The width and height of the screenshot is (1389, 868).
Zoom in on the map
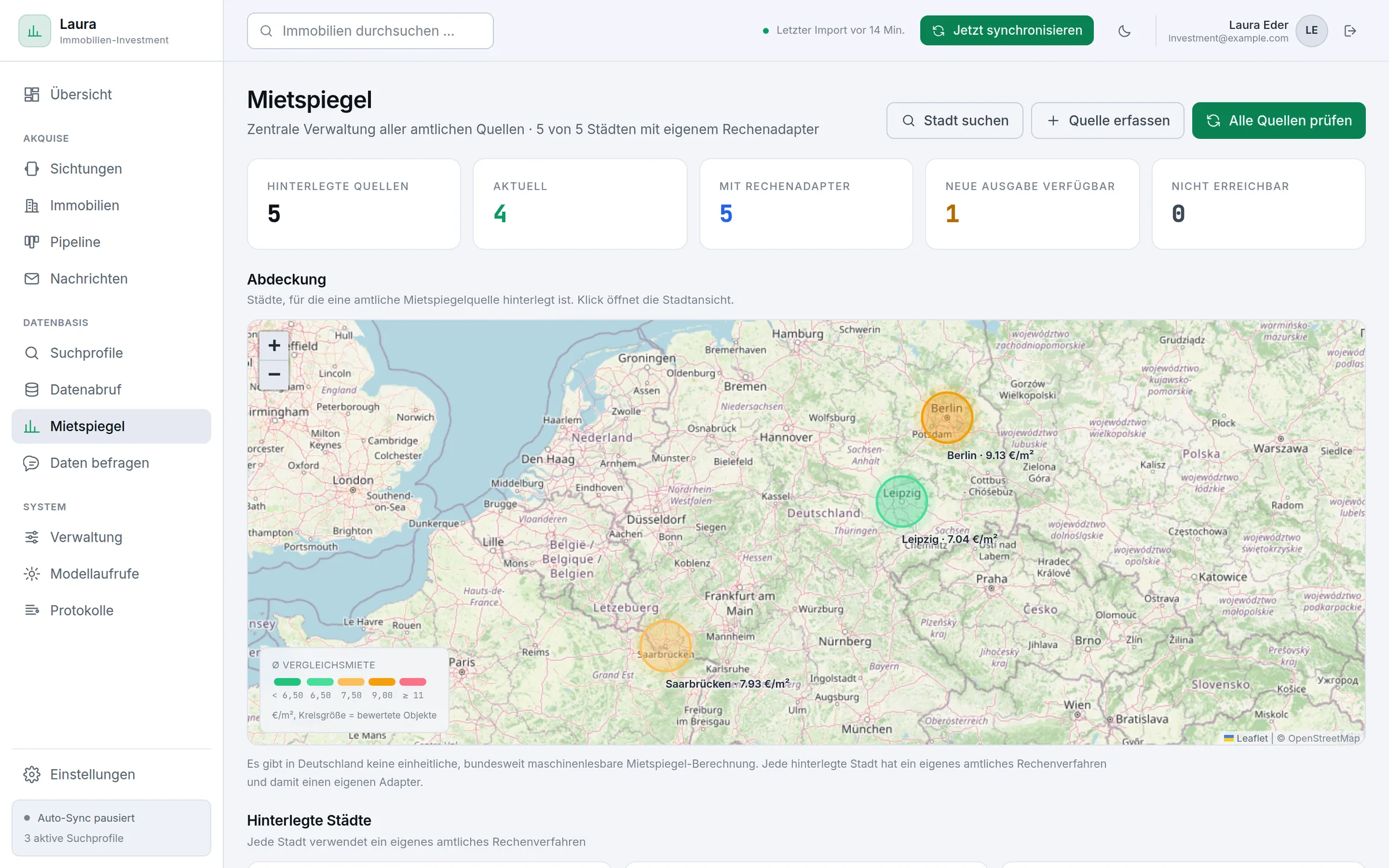tap(274, 345)
